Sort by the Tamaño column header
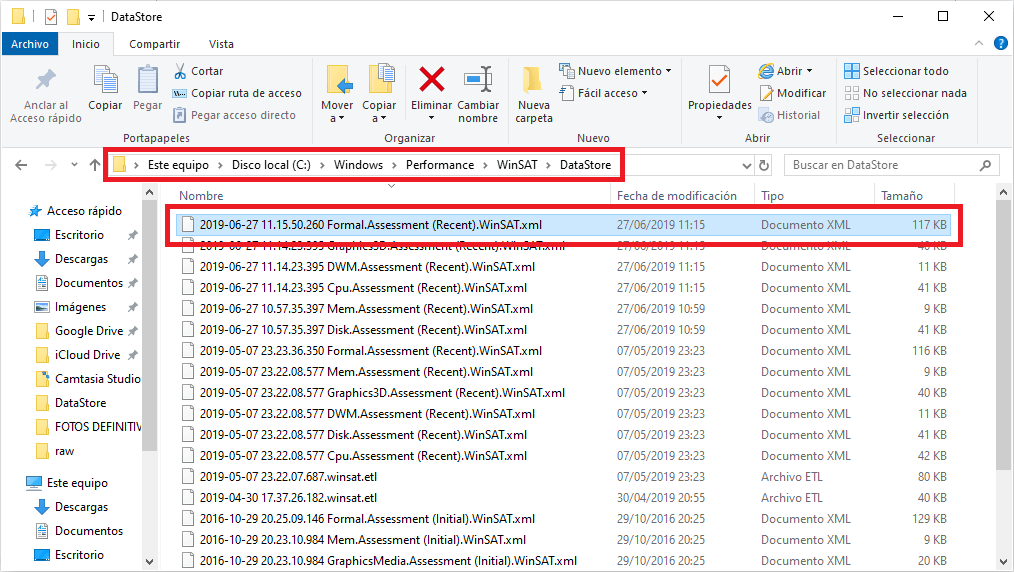 [901, 196]
